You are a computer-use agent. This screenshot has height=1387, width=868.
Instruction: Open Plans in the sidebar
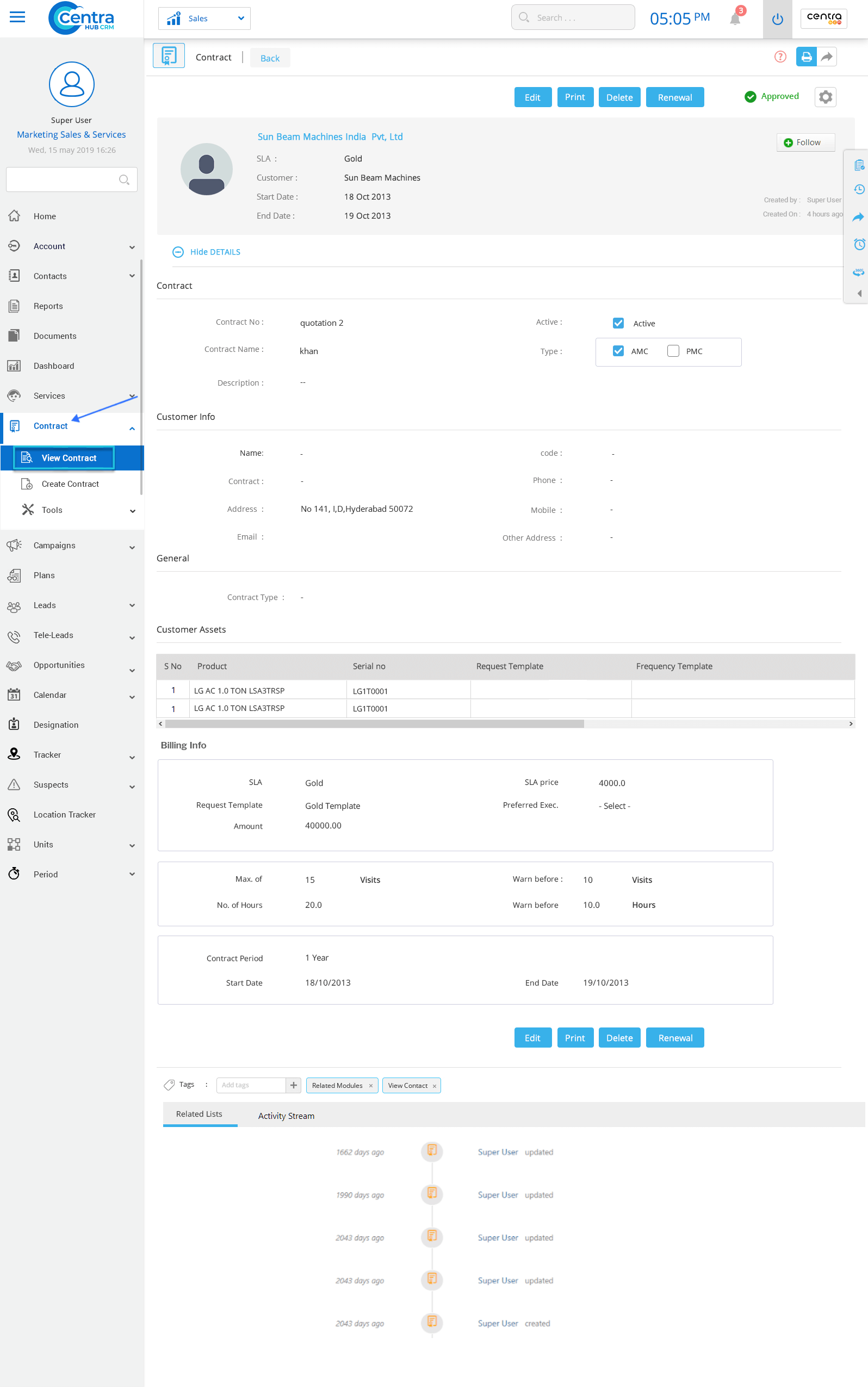[44, 575]
